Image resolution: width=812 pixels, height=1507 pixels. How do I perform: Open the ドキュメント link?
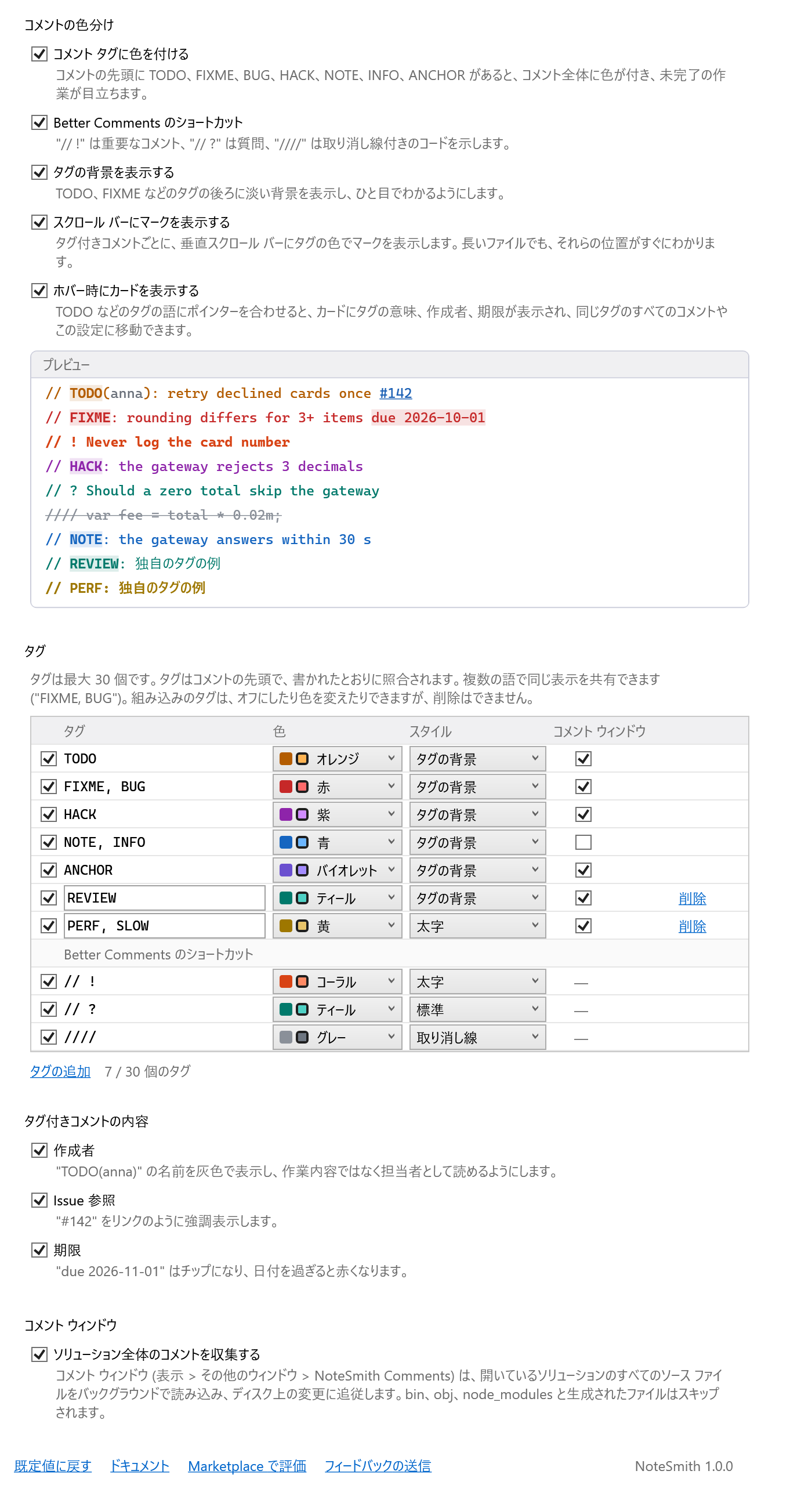point(140,1465)
